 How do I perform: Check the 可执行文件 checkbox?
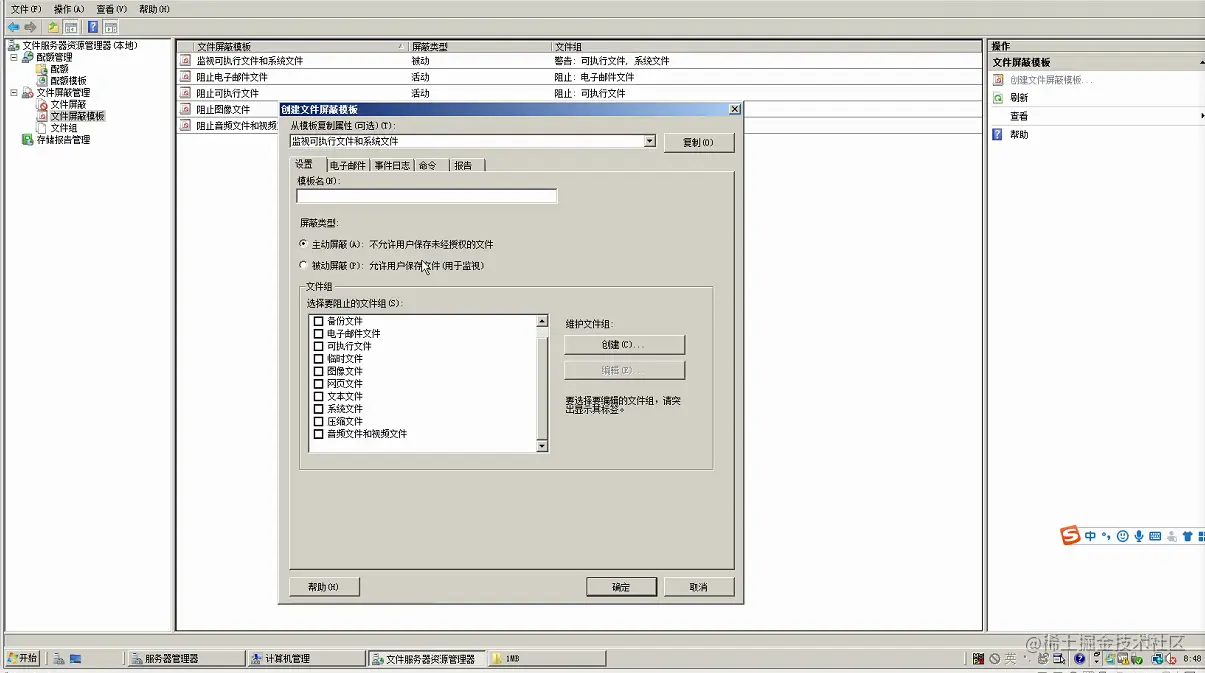pyautogui.click(x=319, y=346)
